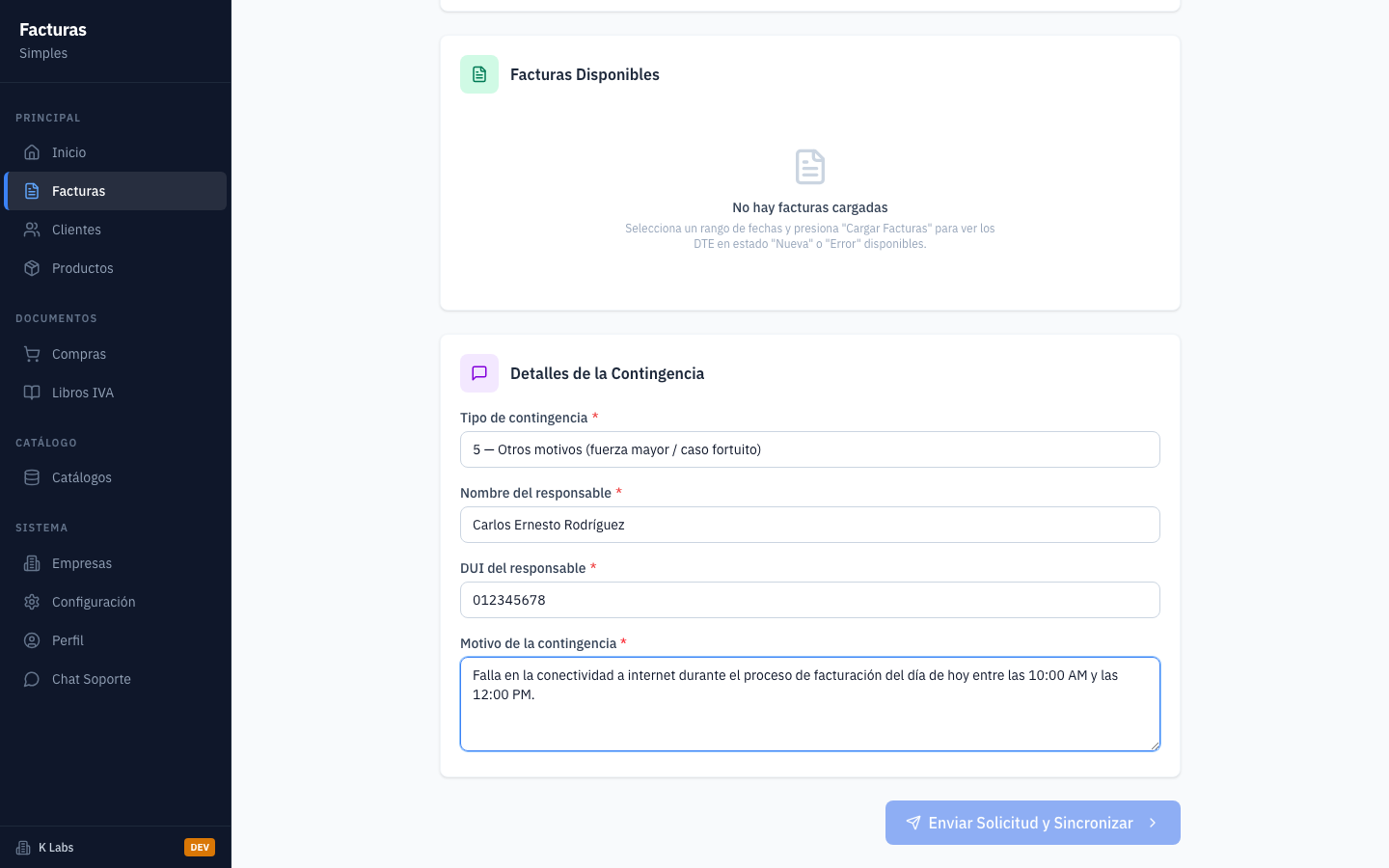Click the gray empty-state document icon

tap(810, 167)
